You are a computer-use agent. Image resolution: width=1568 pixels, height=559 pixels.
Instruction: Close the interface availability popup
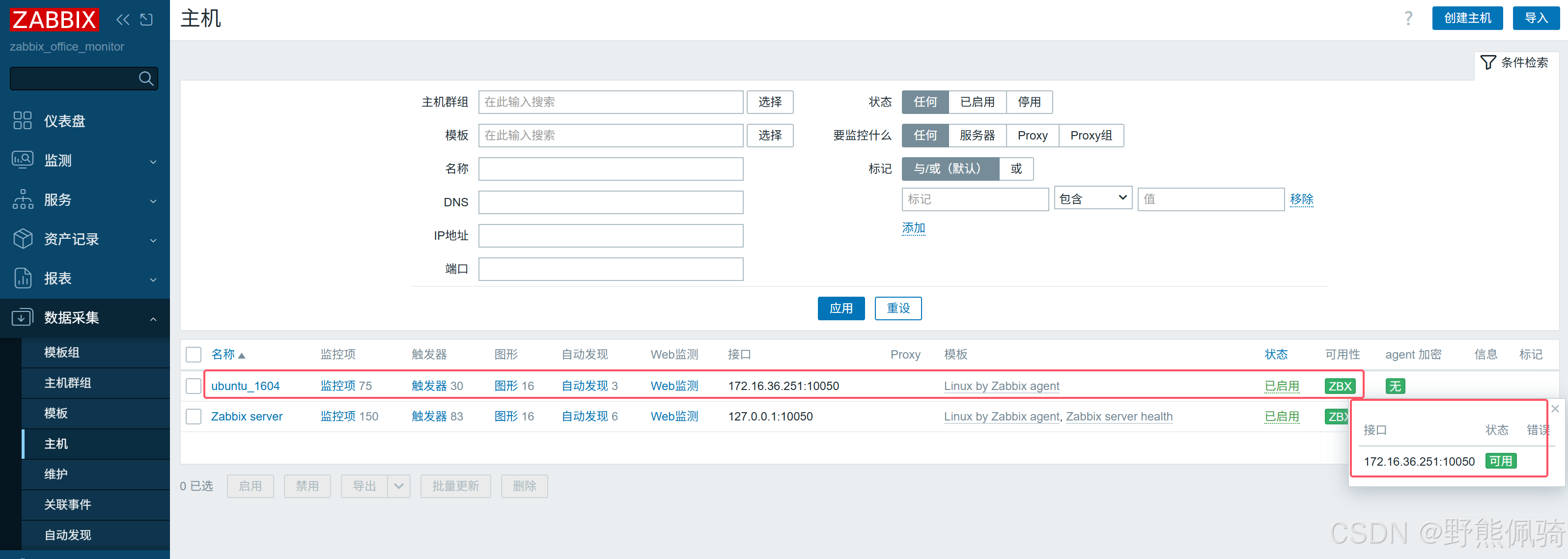[1555, 409]
